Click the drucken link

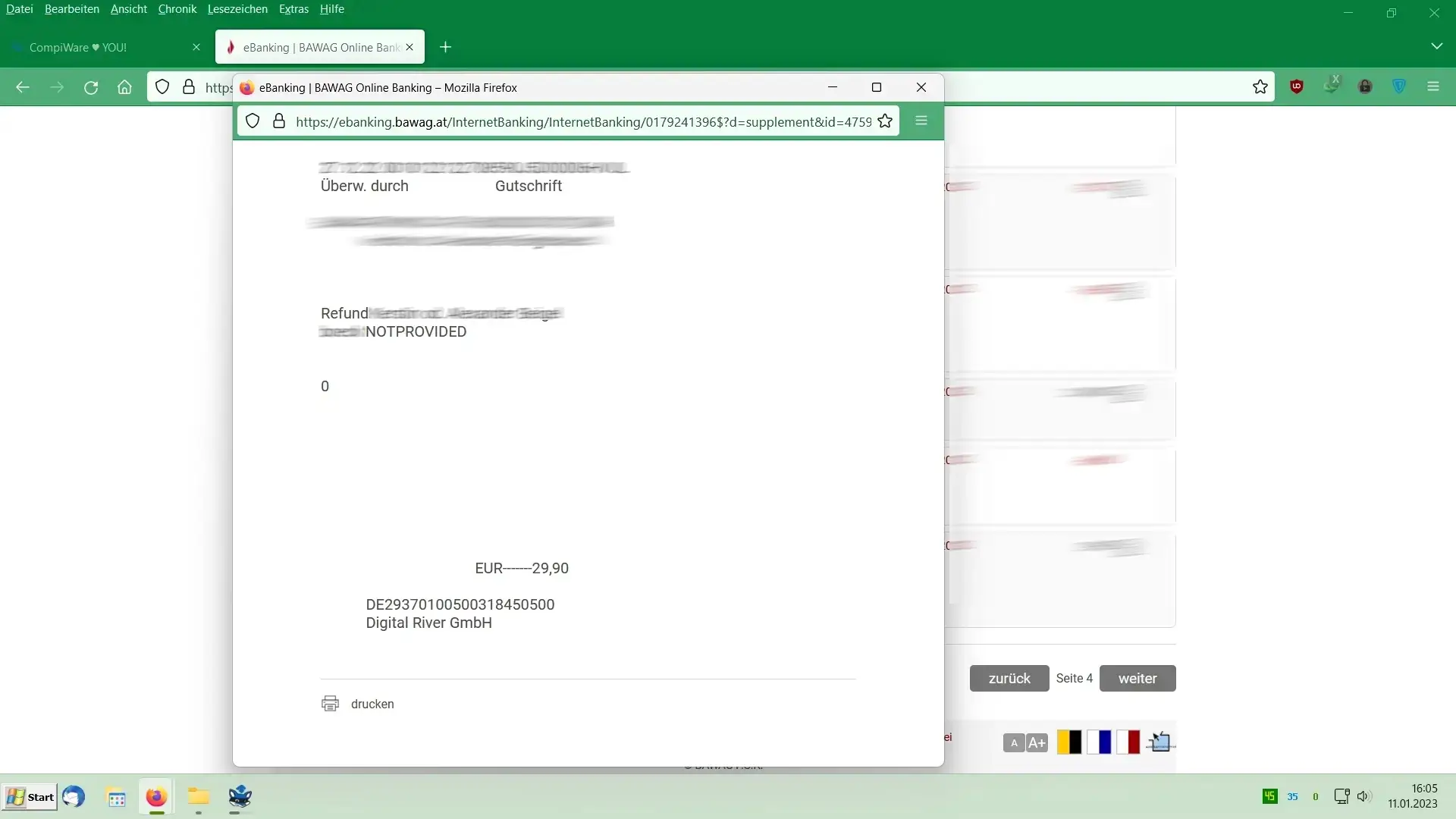[x=372, y=704]
